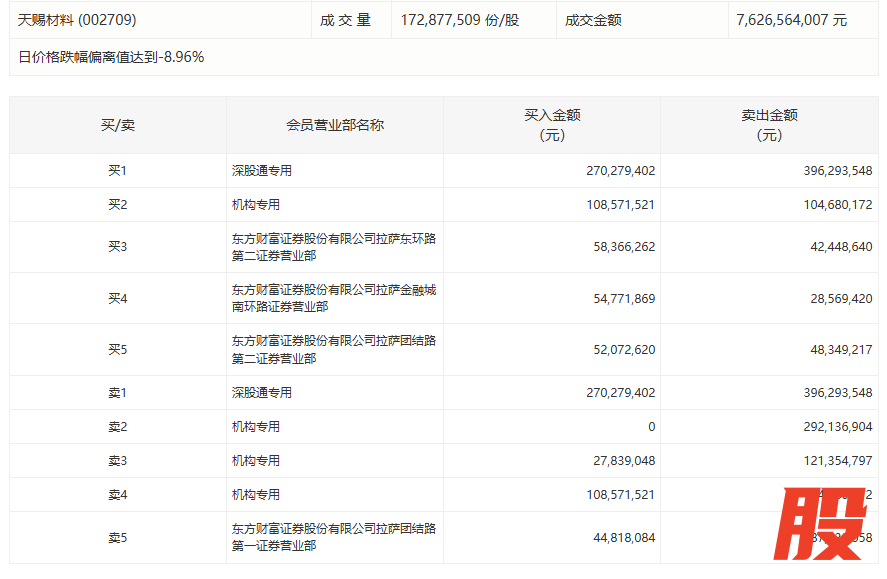Click the 0 buy amount in row 卖2
Viewport: 887px width, 579px height.
[651, 427]
